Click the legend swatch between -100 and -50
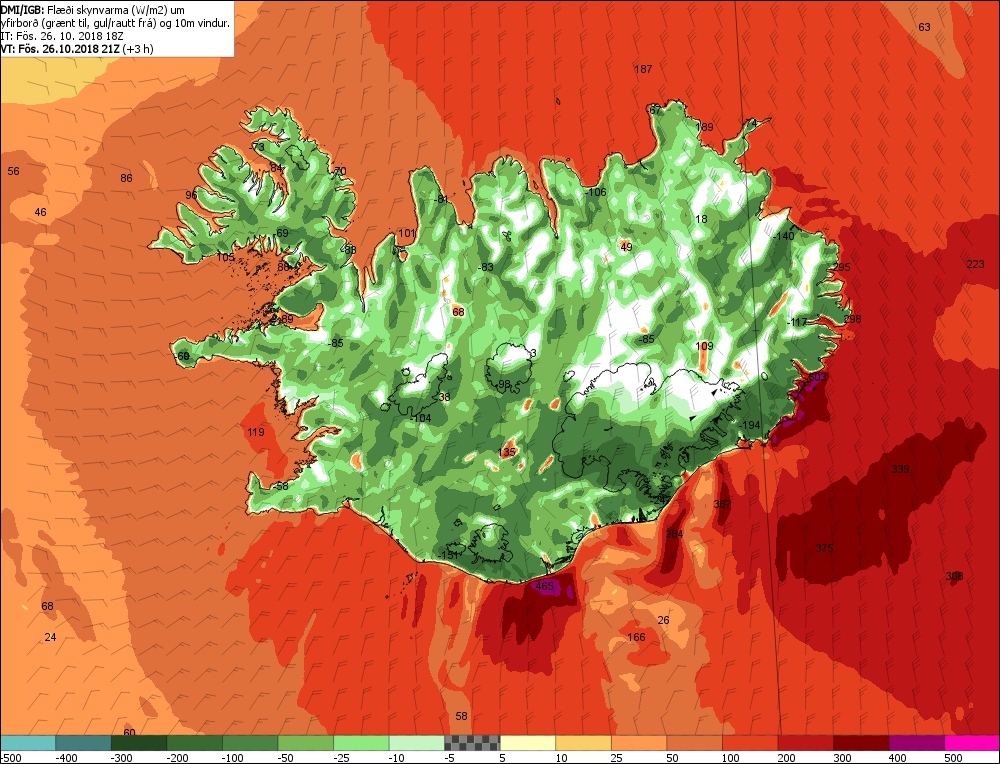This screenshot has height=764, width=1000. click(x=250, y=743)
